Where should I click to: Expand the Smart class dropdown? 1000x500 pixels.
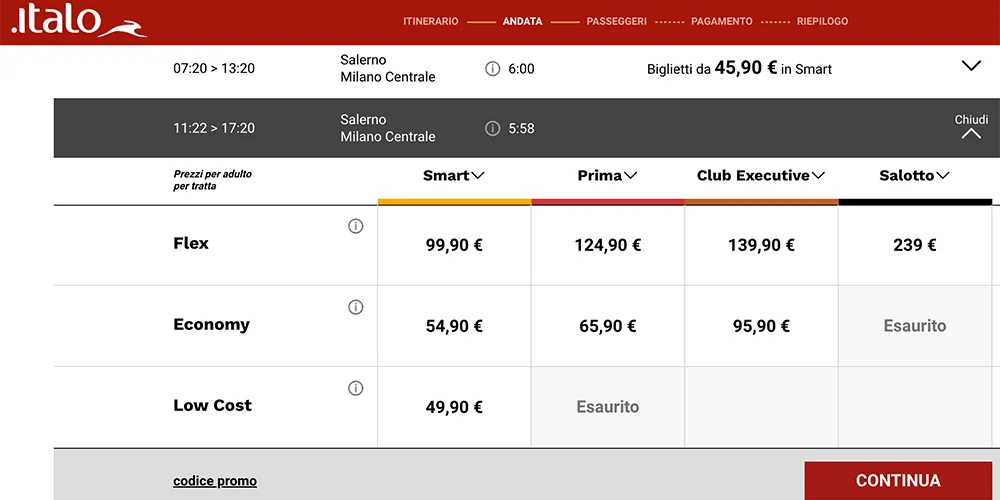pos(454,176)
